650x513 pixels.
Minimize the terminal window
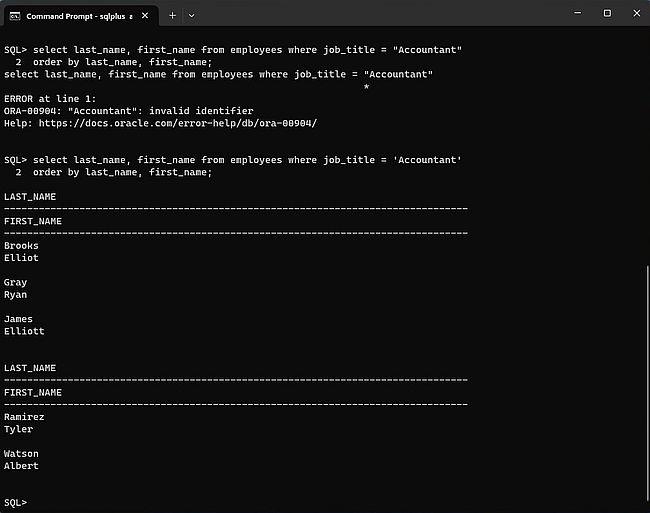coord(577,14)
